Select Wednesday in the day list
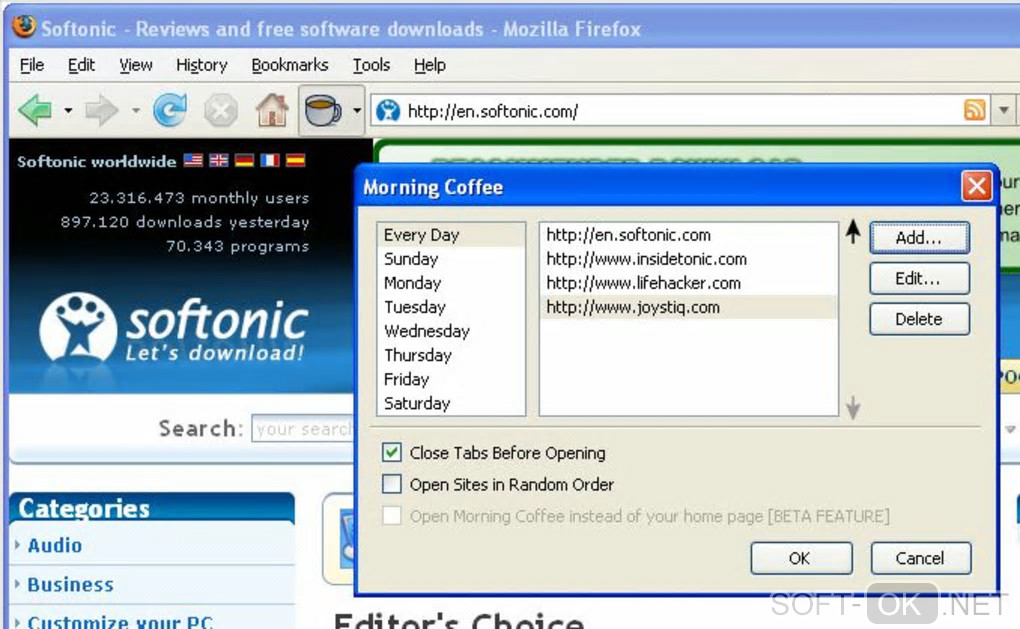This screenshot has height=629, width=1020. click(x=451, y=331)
